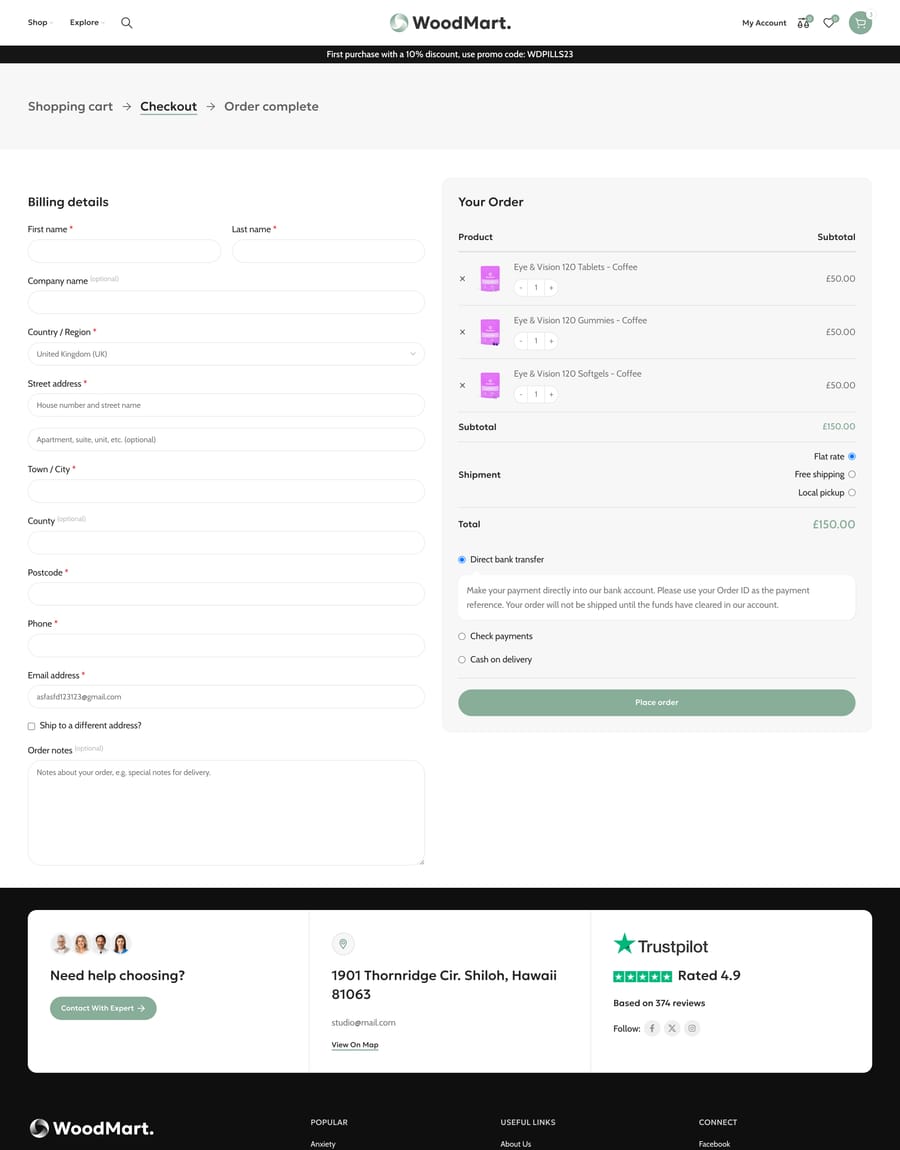This screenshot has width=900, height=1150.
Task: Click the Email address field
Action: click(x=226, y=697)
